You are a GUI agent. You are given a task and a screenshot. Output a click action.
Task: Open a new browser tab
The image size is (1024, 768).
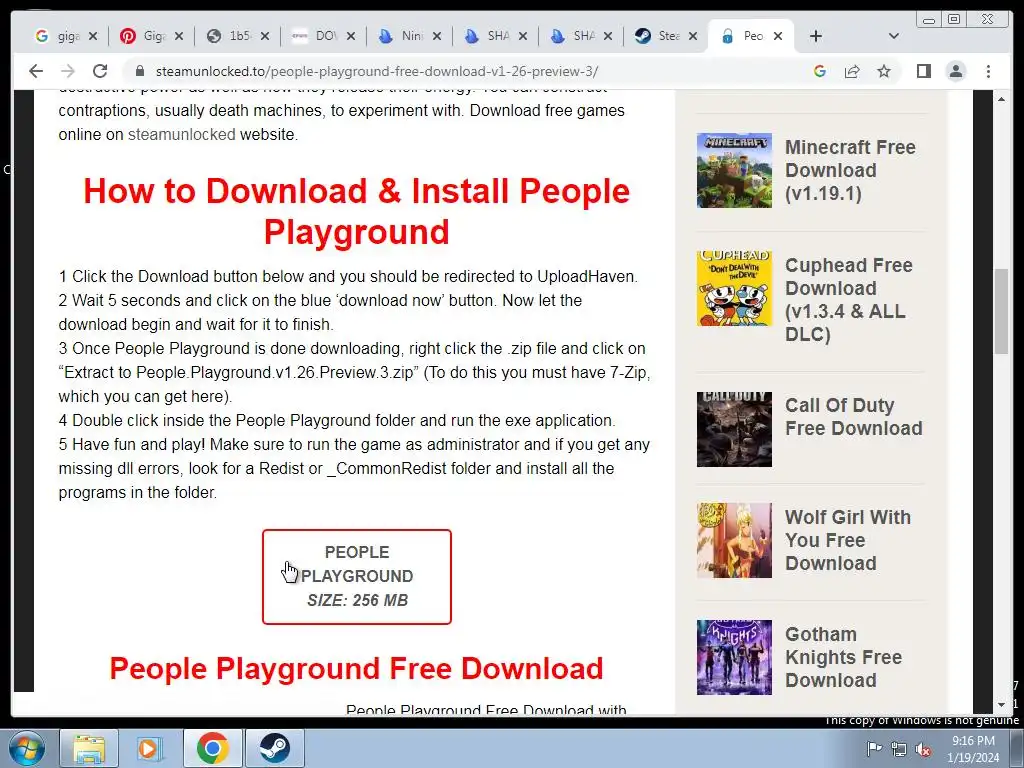coord(816,36)
